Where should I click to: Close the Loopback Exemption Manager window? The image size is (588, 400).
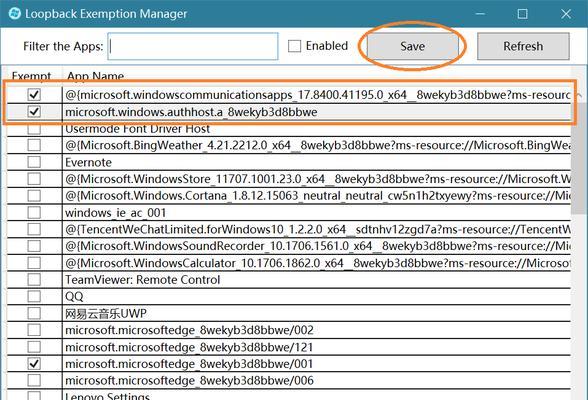click(x=566, y=13)
